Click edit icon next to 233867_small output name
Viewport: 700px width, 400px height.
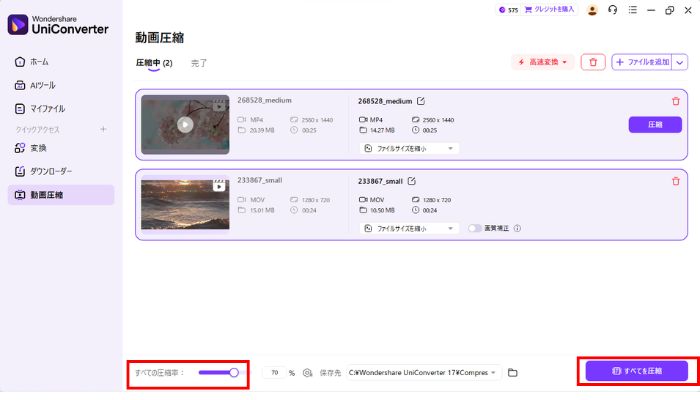(x=412, y=181)
